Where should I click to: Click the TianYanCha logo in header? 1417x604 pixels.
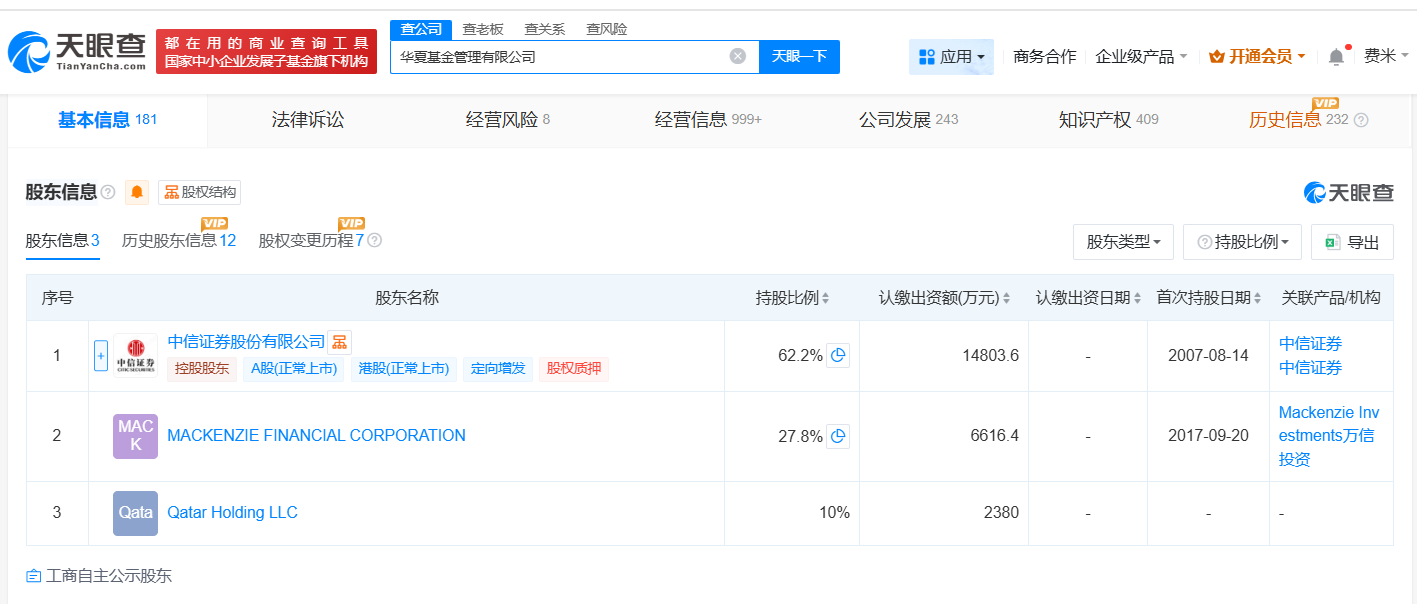[x=78, y=50]
